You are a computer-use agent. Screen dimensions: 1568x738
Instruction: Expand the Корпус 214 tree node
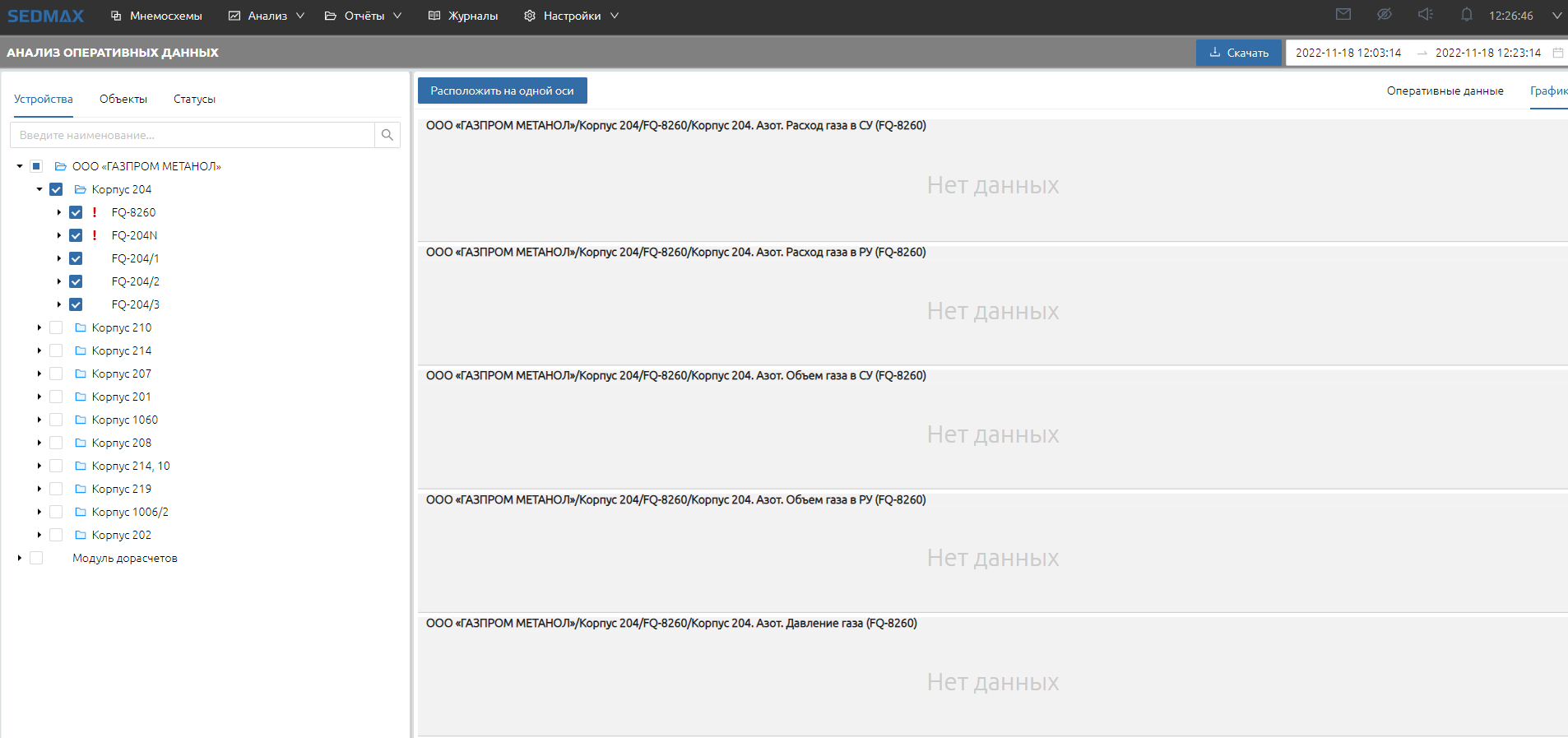39,350
